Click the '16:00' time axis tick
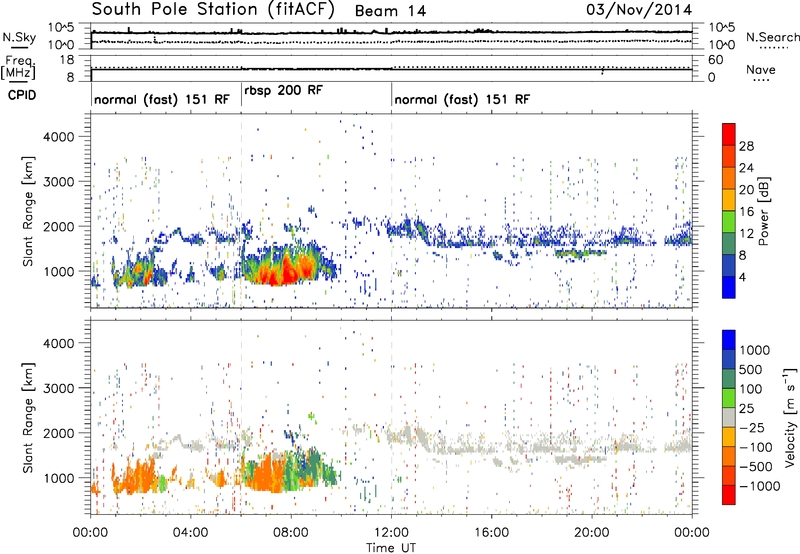The image size is (800, 554). 491,533
